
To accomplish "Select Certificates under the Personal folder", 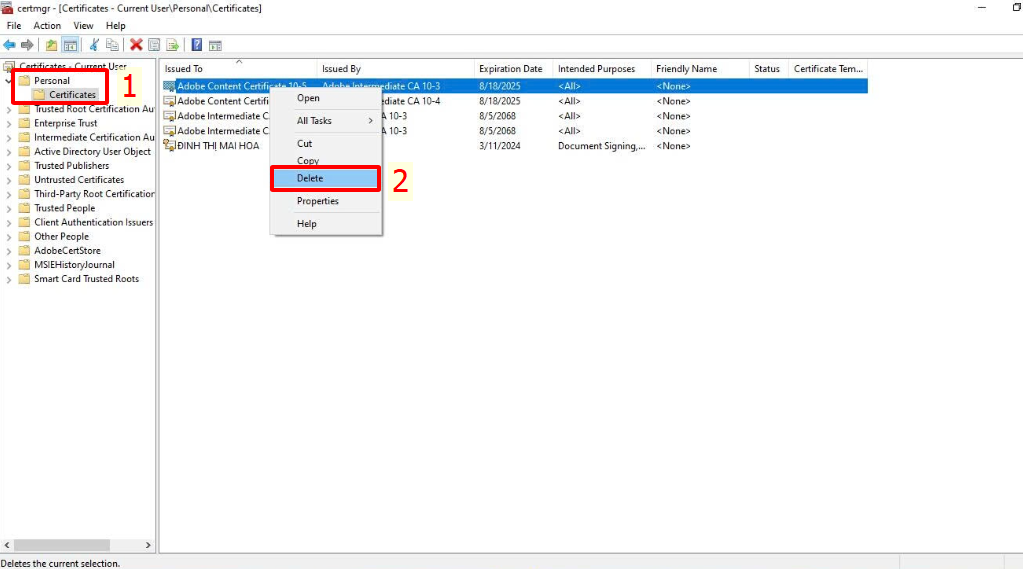I will pos(72,95).
